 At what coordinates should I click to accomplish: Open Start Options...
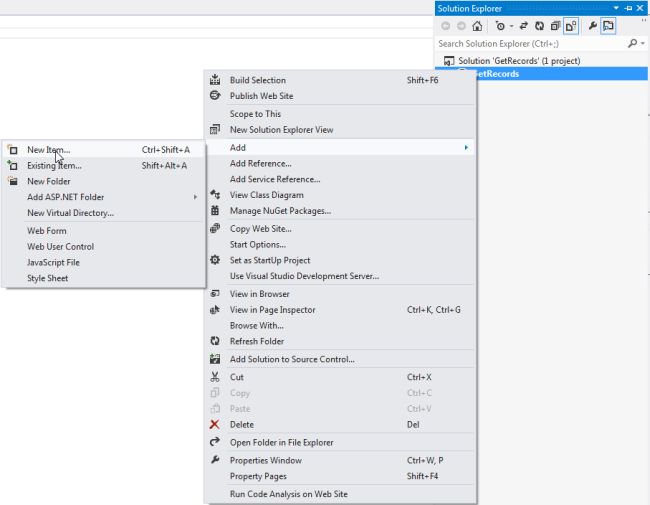pos(340,245)
